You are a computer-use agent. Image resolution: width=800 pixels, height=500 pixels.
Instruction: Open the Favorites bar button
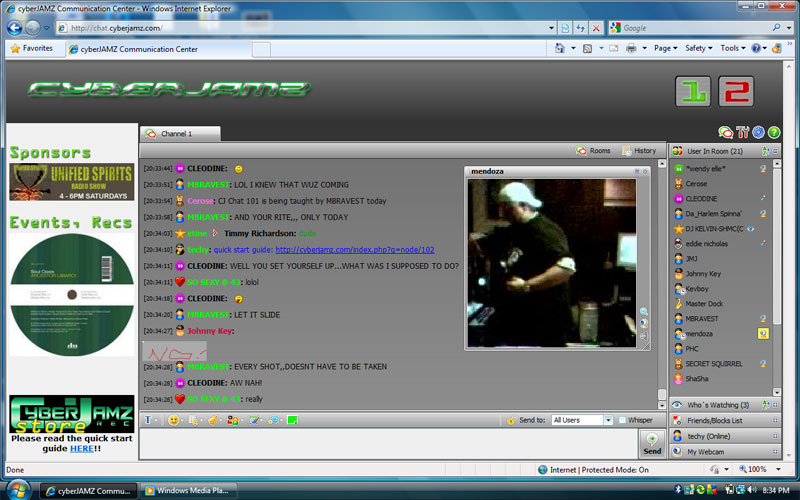point(32,48)
